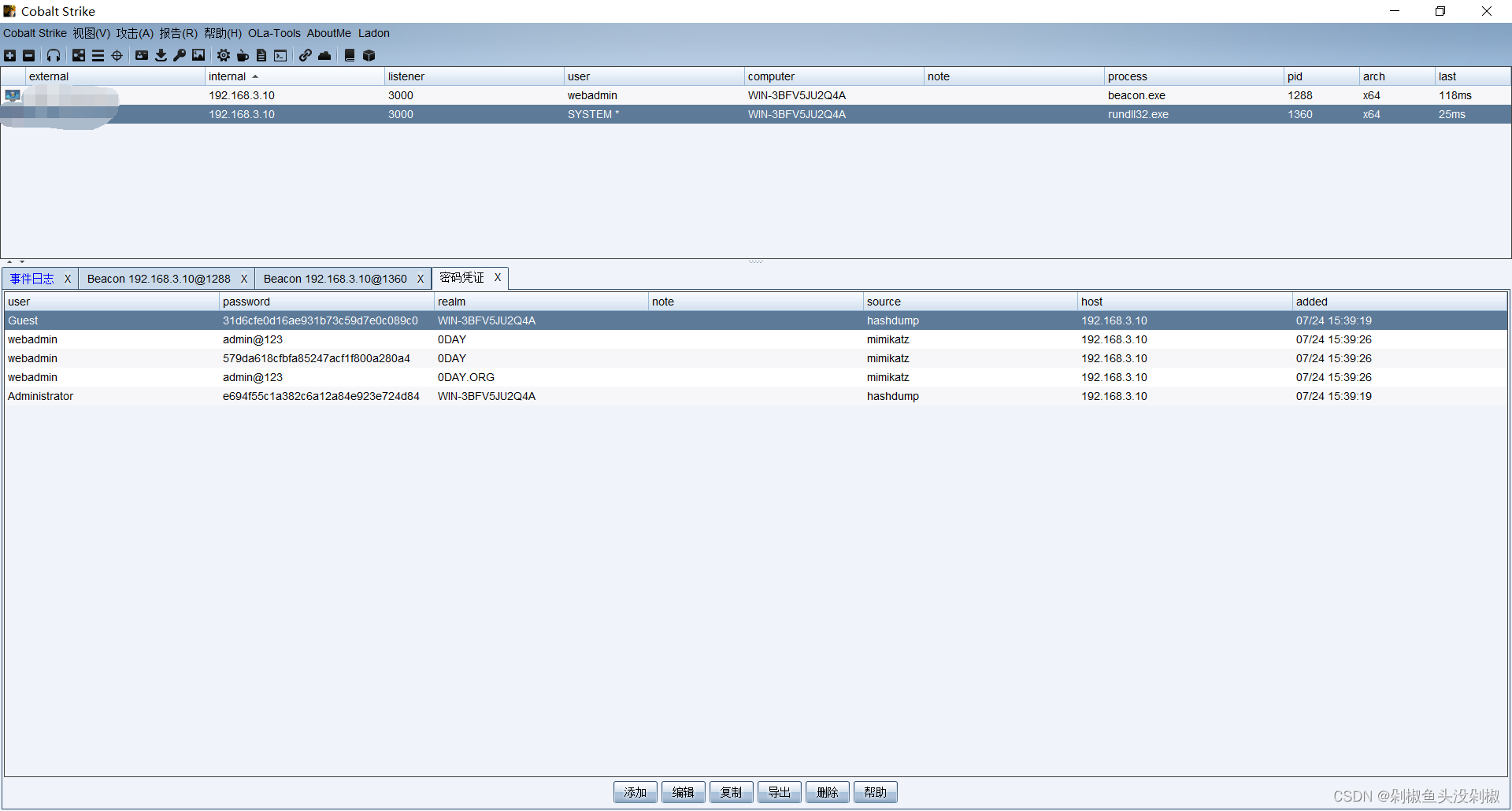Open the downloaded files toolbar icon
The height and width of the screenshot is (811, 1512).
[x=161, y=55]
